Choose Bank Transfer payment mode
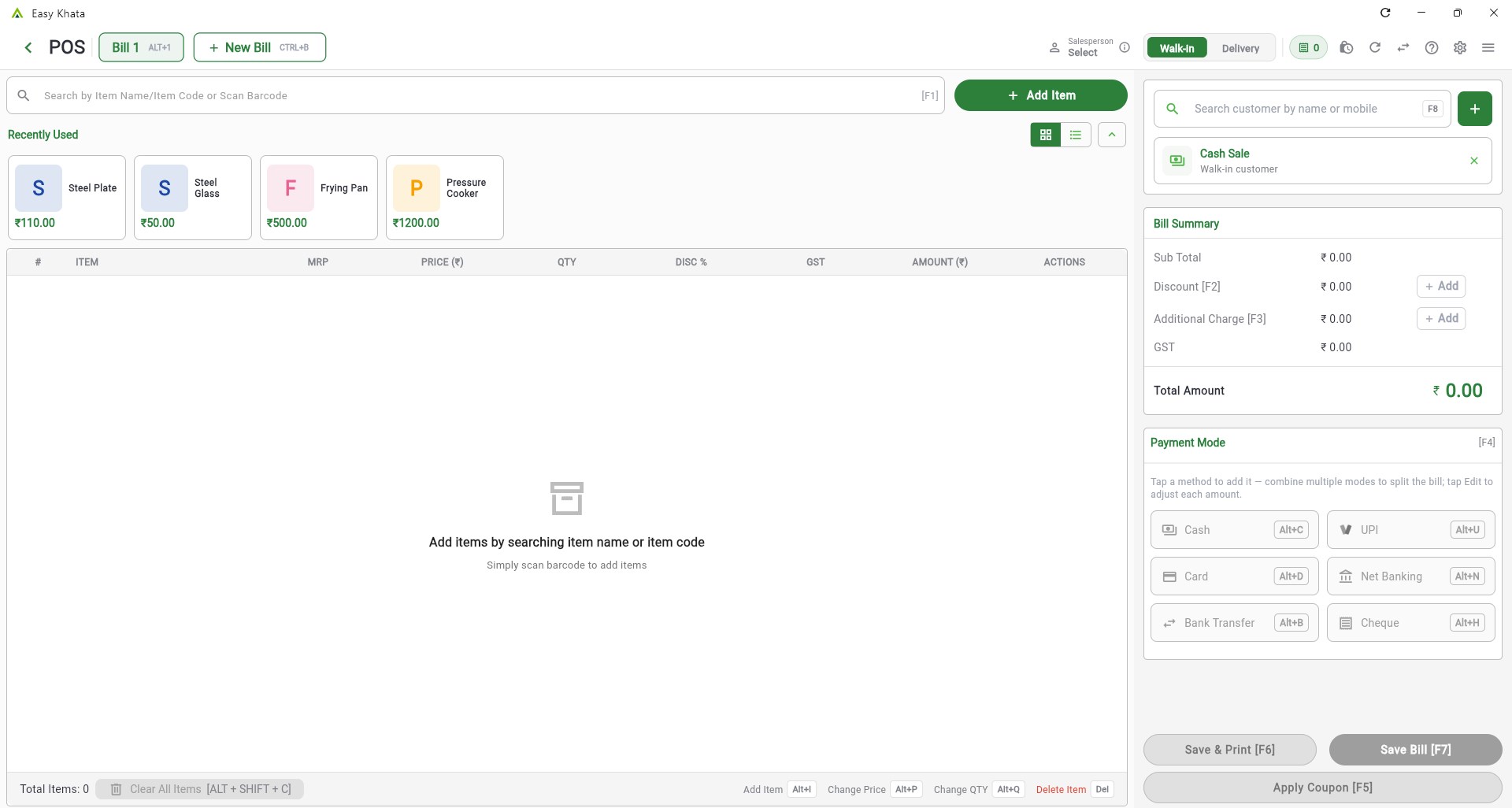Viewport: 1512px width, 808px height. coord(1234,623)
